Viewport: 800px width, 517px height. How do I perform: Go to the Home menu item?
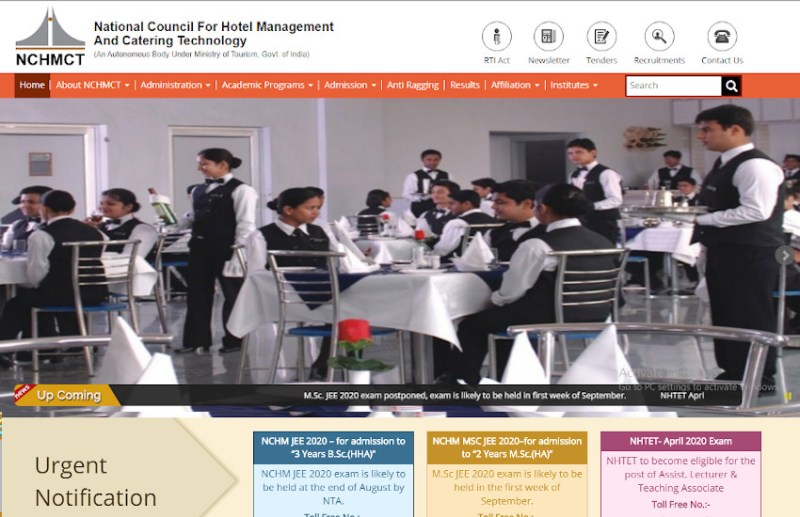point(32,85)
